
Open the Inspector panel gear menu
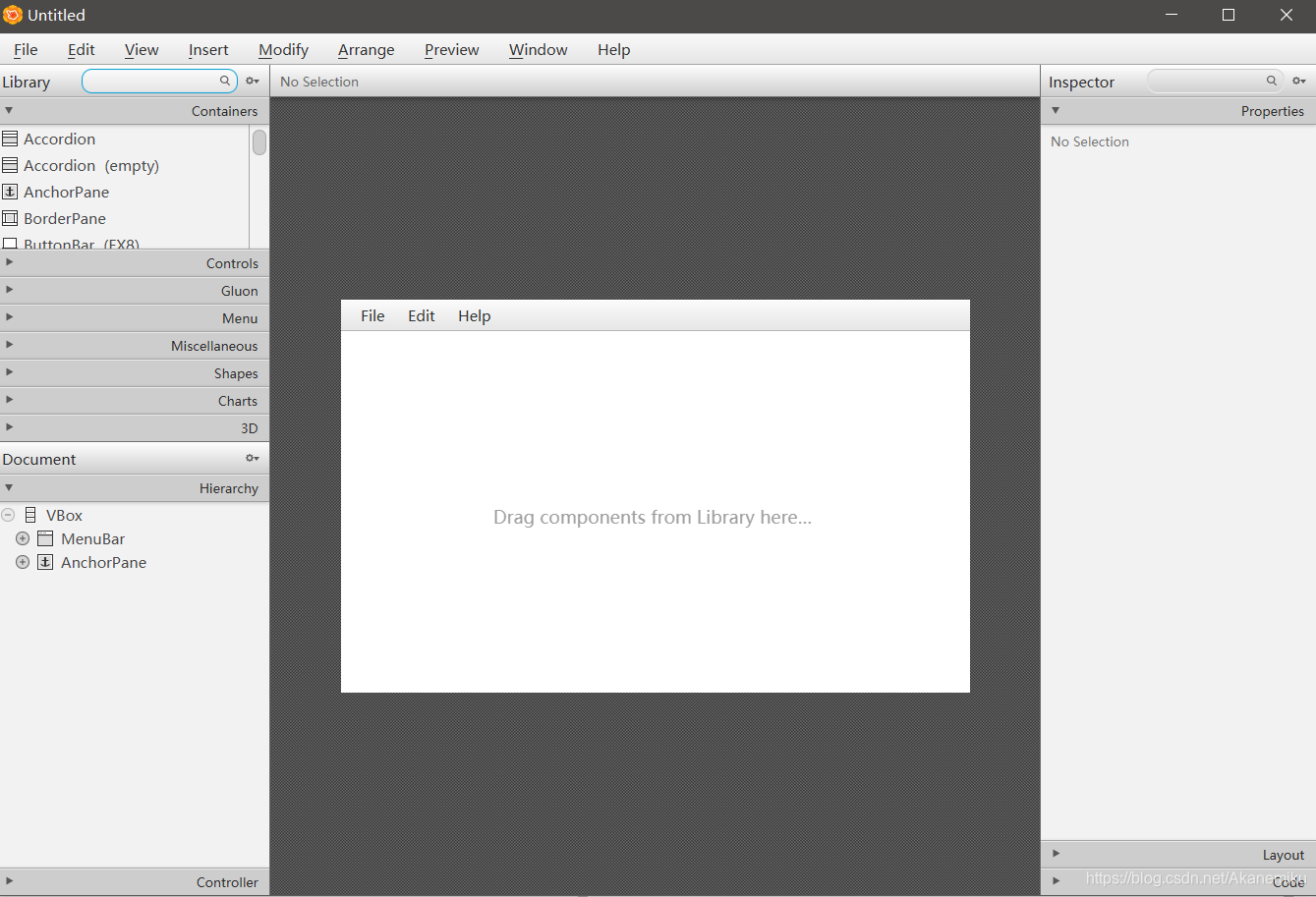[1299, 82]
